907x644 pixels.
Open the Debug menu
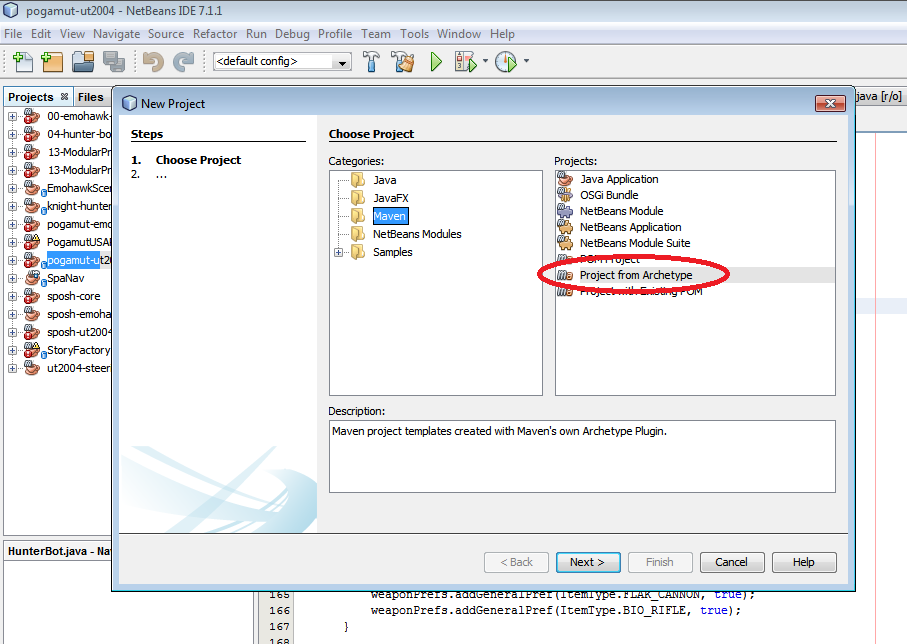click(x=292, y=34)
